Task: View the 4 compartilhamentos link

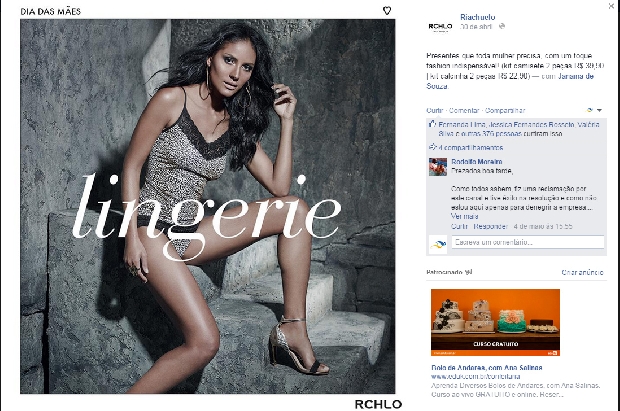Action: (x=471, y=148)
